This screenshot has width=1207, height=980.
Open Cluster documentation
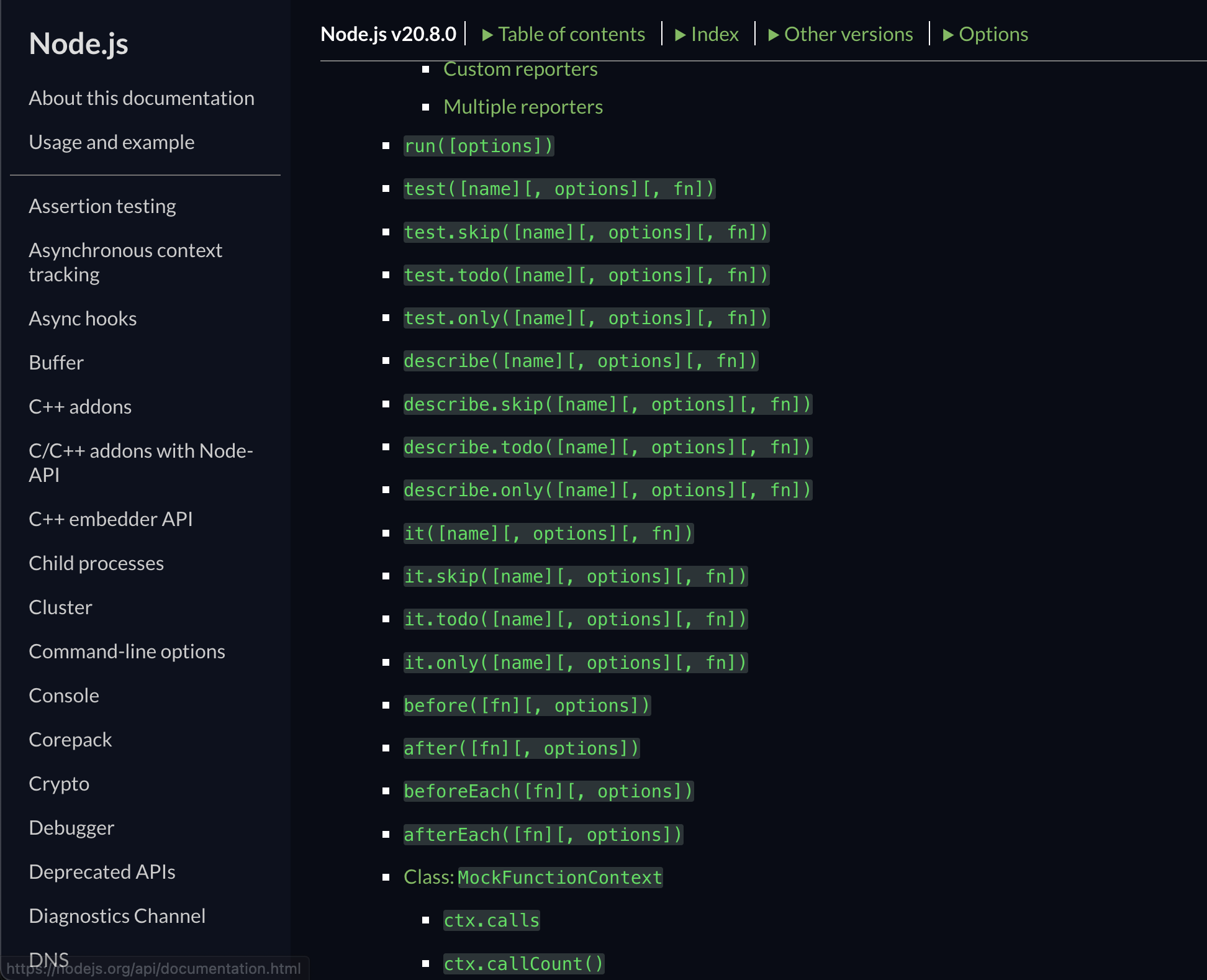[x=60, y=607]
